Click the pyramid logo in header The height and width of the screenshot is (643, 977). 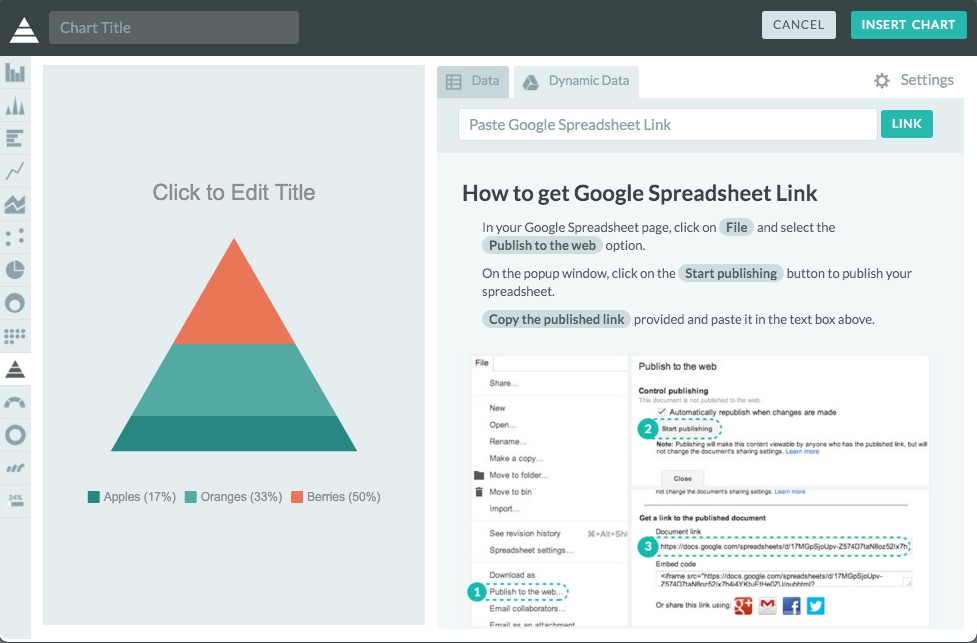[x=24, y=29]
